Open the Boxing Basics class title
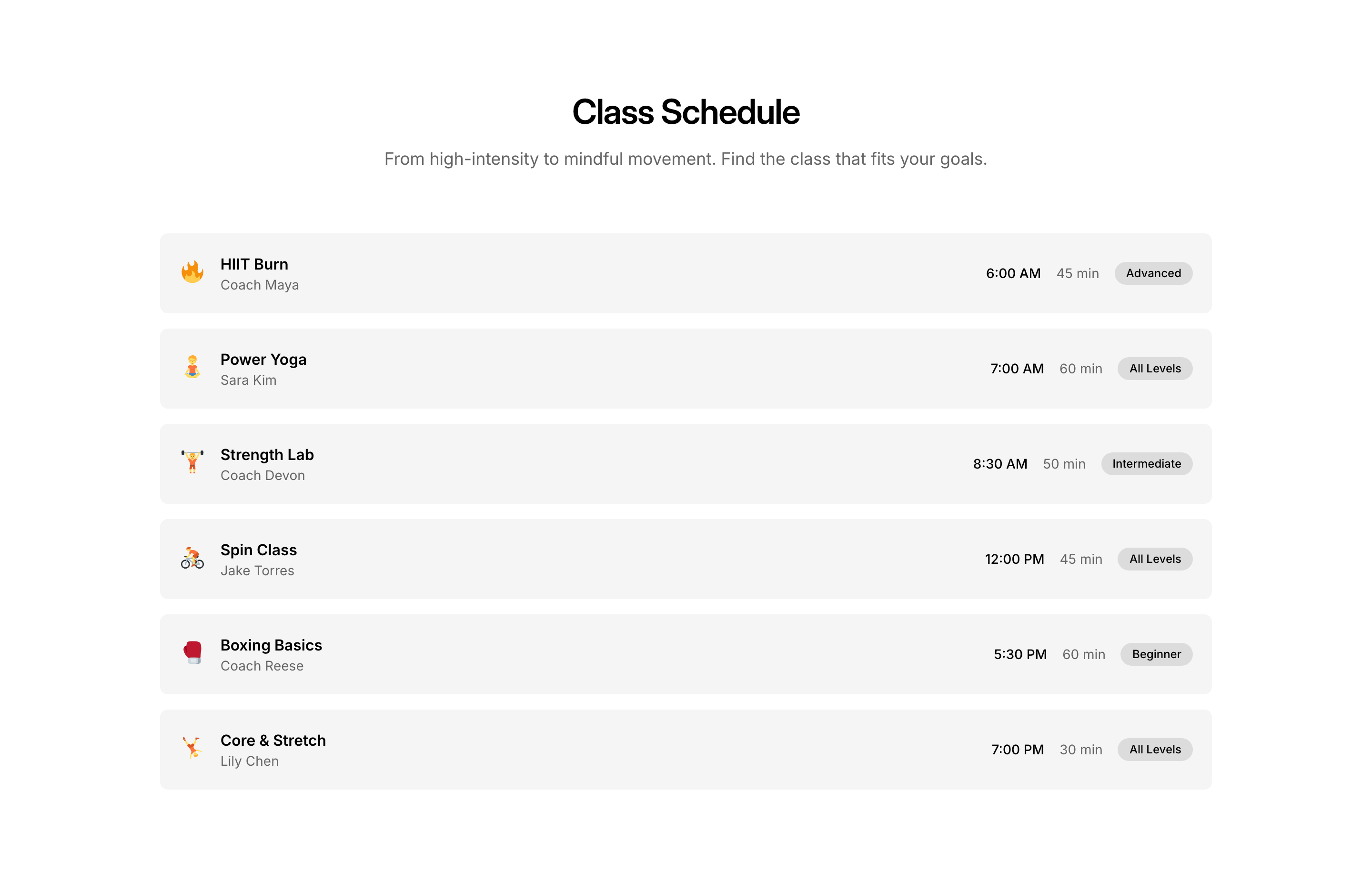1372x881 pixels. click(271, 645)
